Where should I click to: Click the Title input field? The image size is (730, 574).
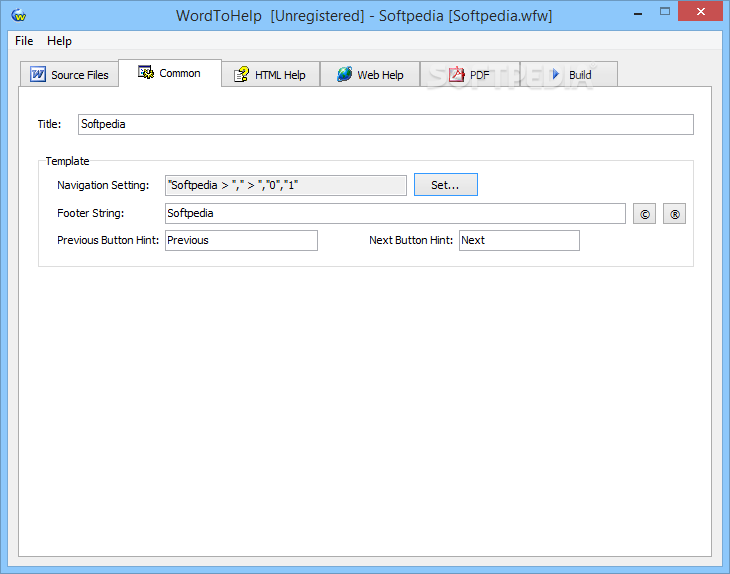385,124
